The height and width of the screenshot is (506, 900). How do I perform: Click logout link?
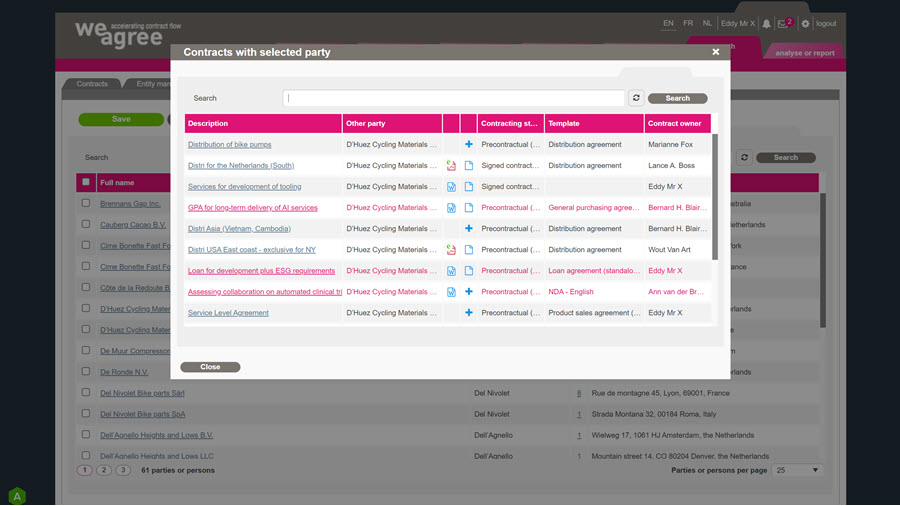[x=826, y=24]
